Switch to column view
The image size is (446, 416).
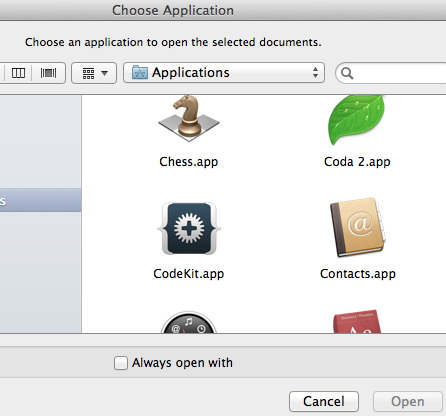tap(18, 73)
